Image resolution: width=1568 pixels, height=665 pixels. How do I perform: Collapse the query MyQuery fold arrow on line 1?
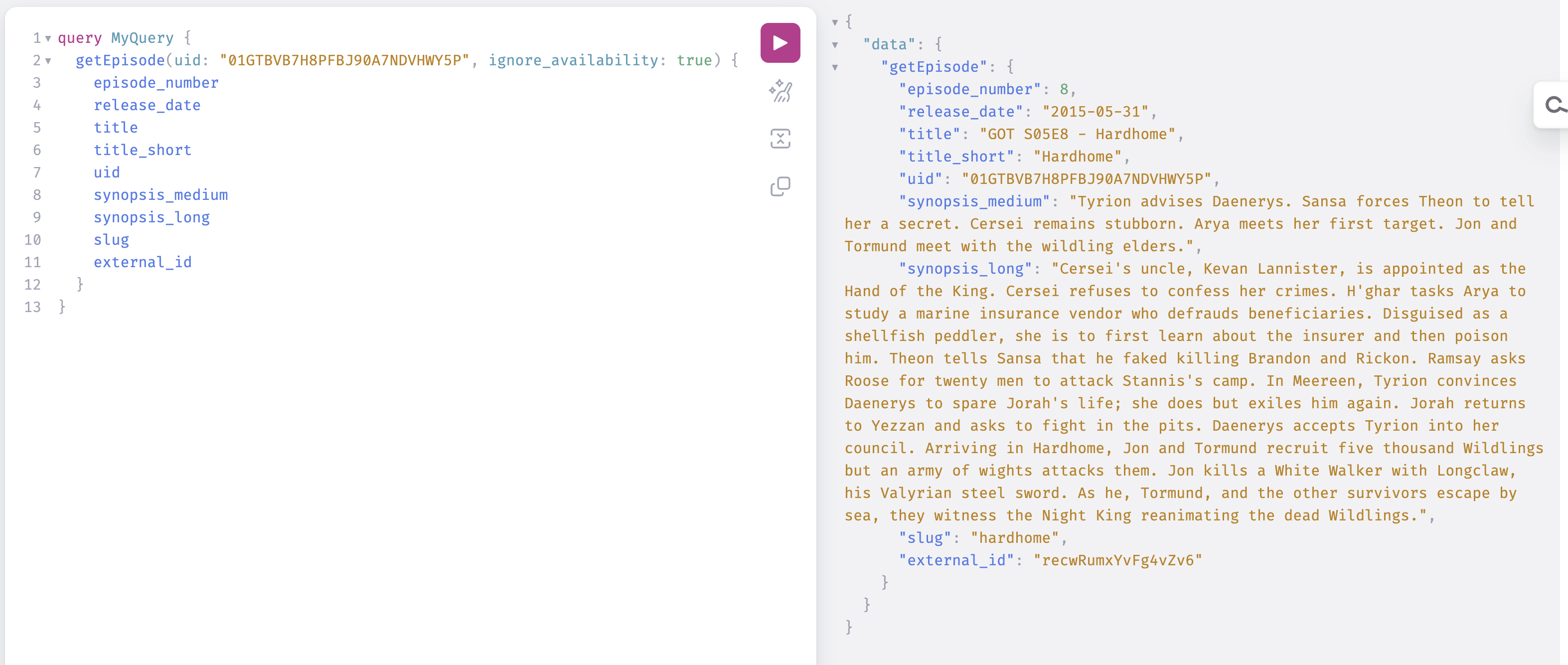pyautogui.click(x=48, y=38)
